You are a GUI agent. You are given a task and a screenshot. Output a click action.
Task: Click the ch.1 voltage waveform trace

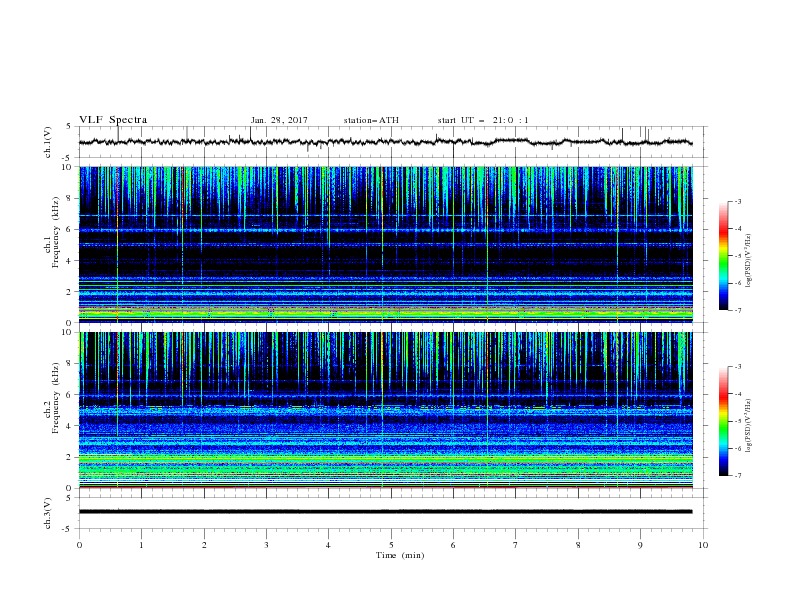click(x=386, y=142)
